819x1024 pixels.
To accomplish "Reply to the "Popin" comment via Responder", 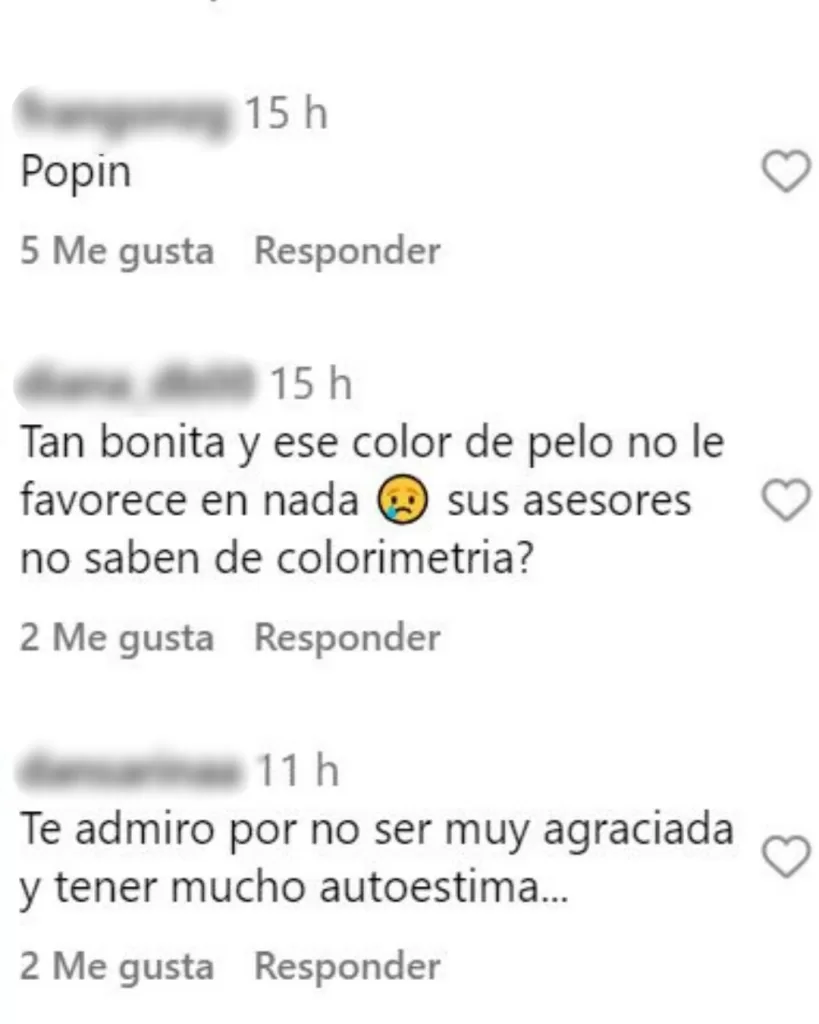I will click(347, 251).
